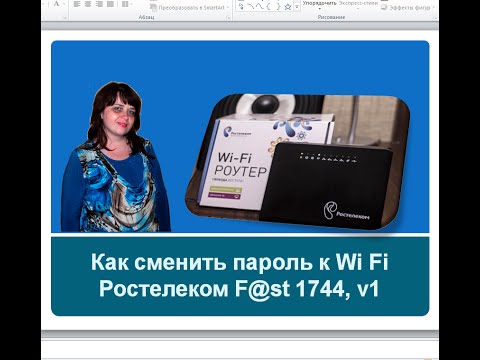This screenshot has height=360, width=480.
Task: Click the slide title text box
Action: point(240,276)
